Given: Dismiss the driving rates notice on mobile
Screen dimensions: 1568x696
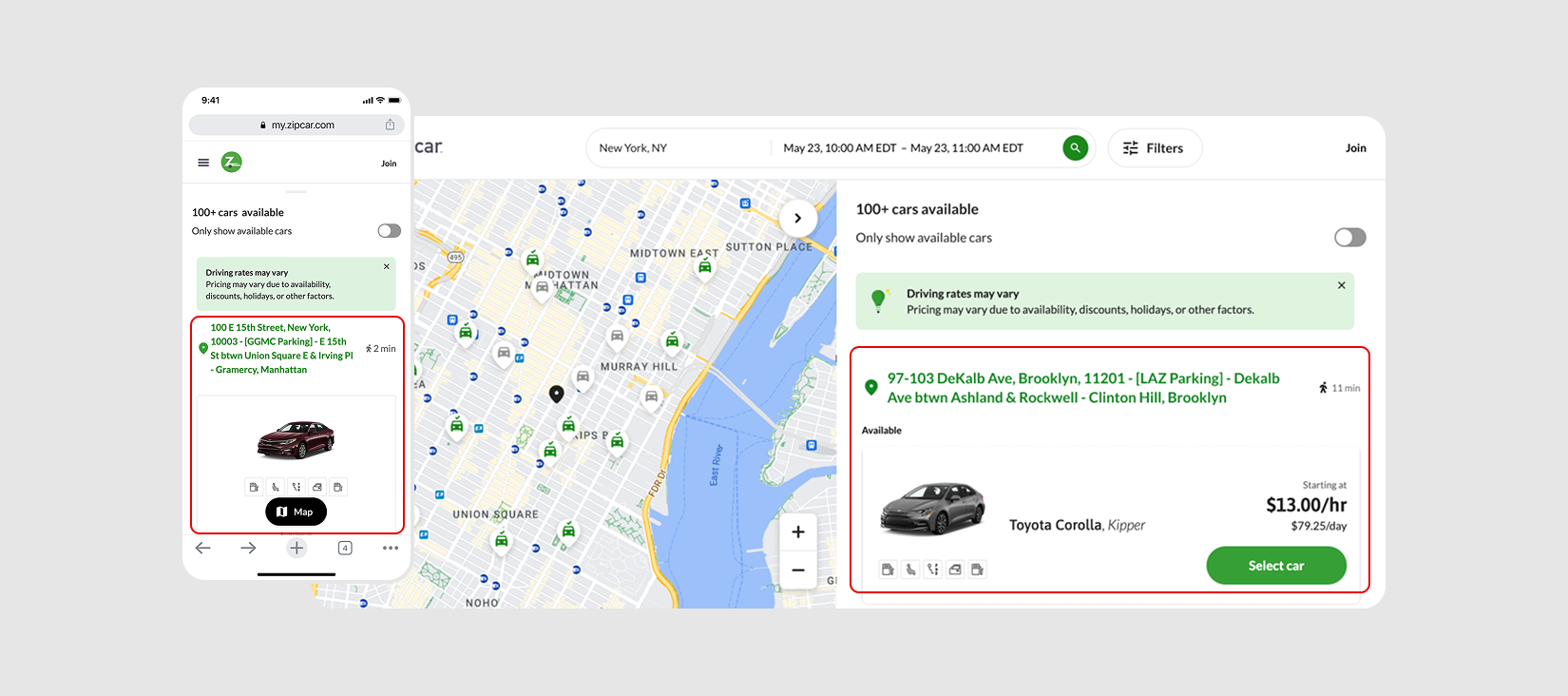Looking at the screenshot, I should (387, 266).
